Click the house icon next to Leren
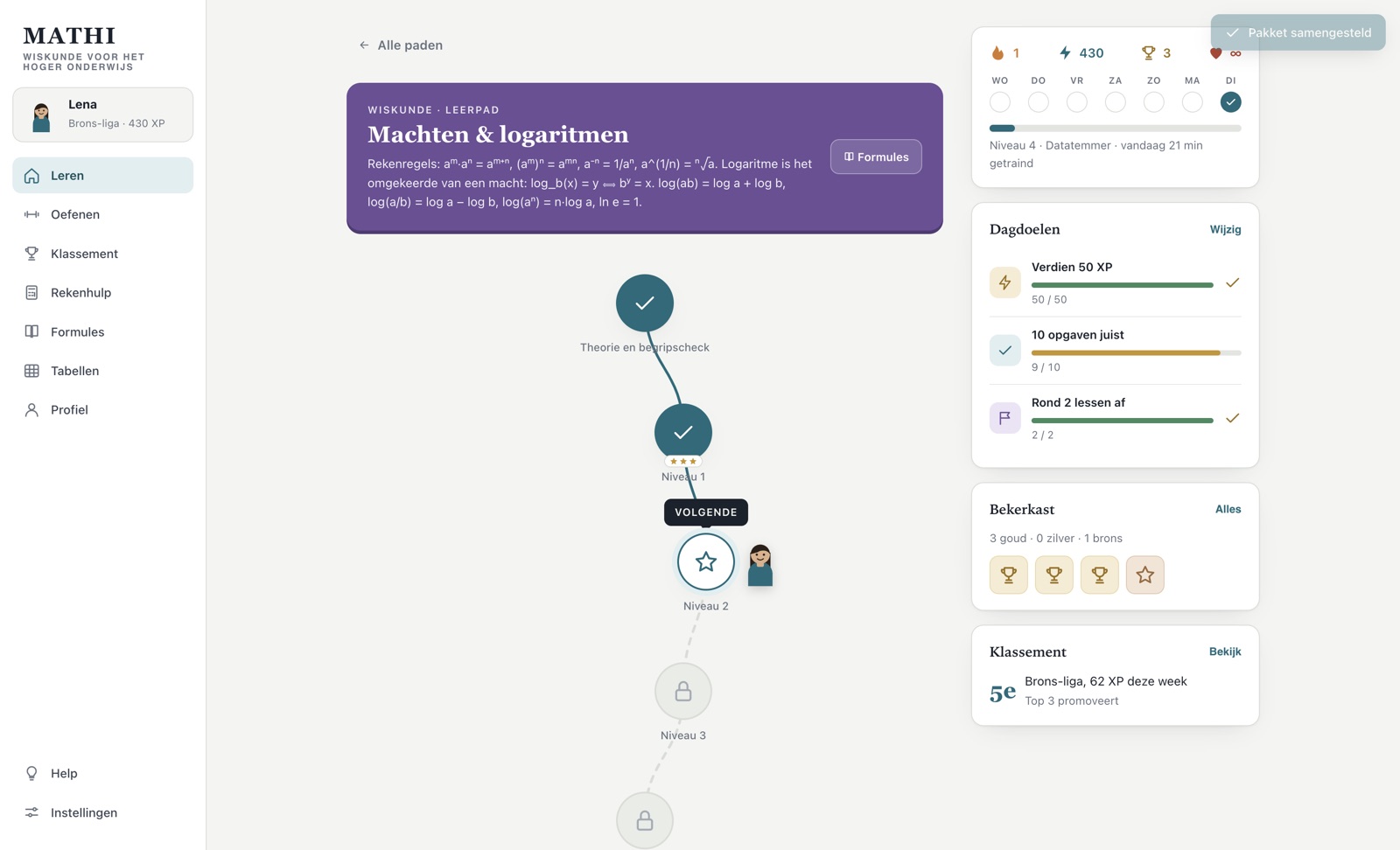 (x=31, y=175)
